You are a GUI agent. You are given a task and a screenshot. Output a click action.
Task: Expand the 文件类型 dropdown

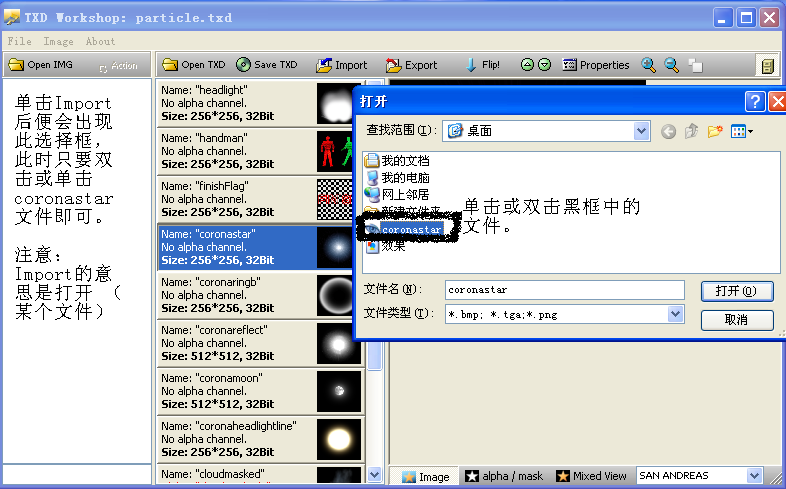click(676, 314)
